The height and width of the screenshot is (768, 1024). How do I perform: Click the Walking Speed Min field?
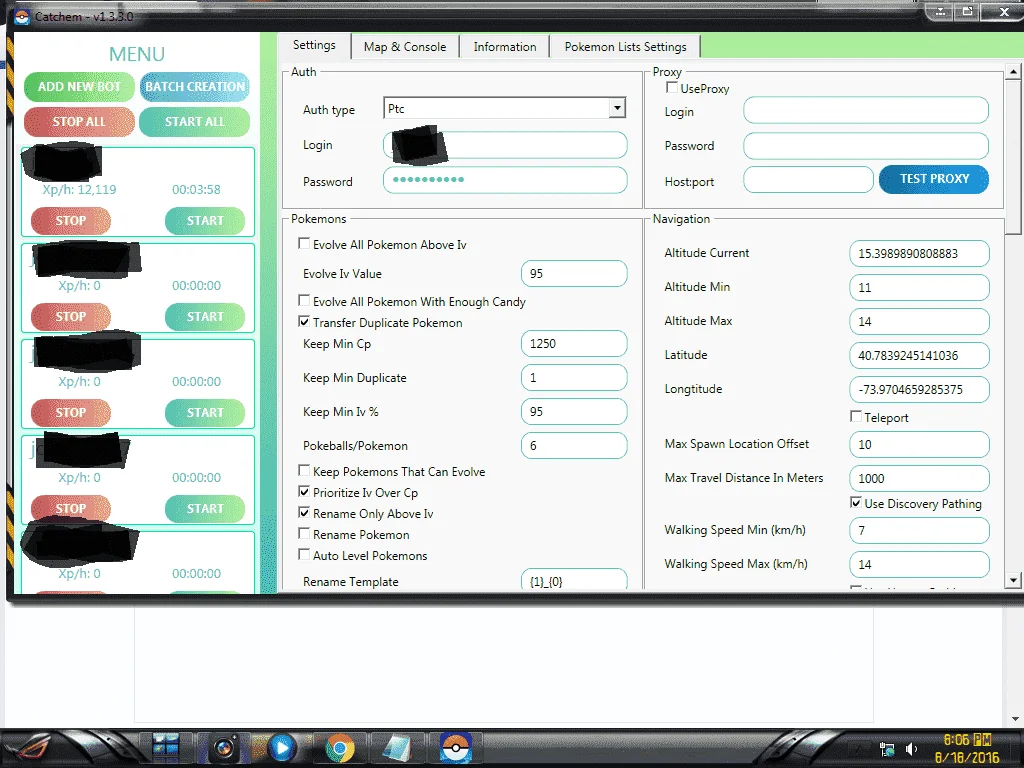[919, 530]
